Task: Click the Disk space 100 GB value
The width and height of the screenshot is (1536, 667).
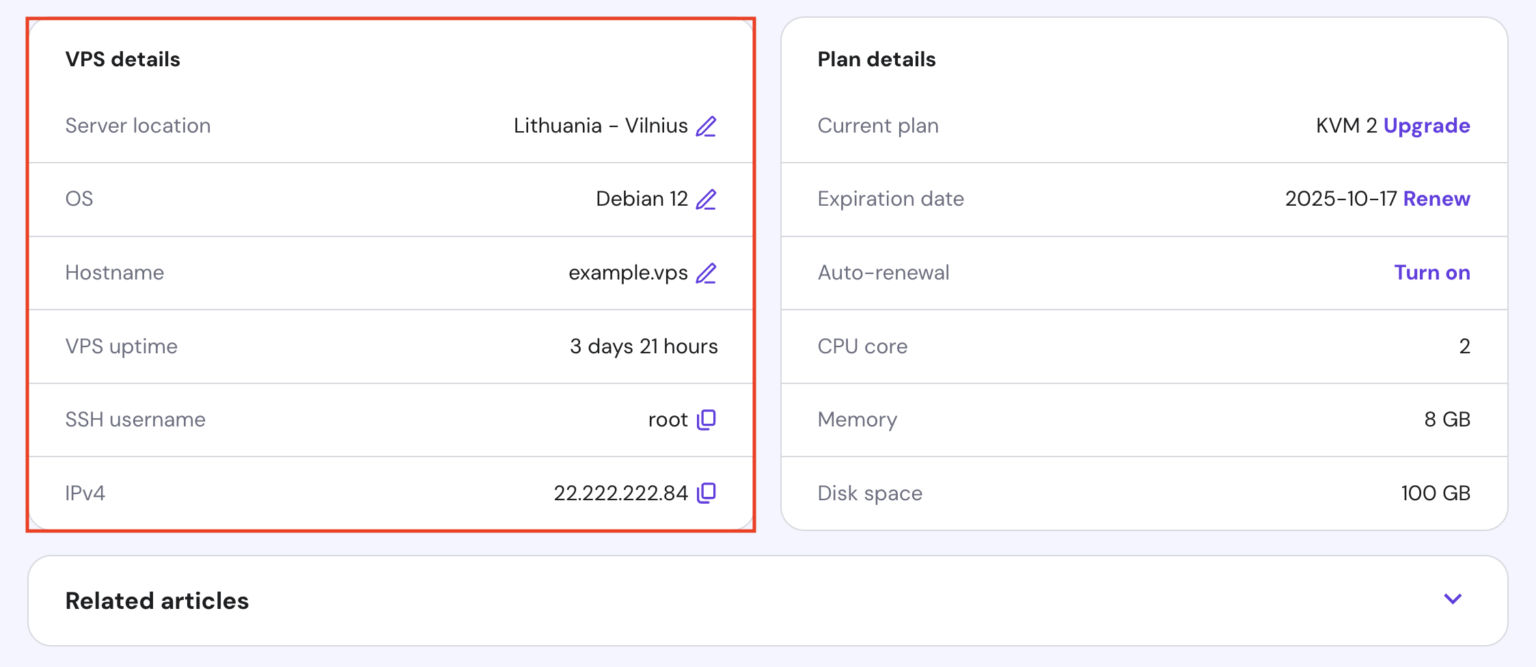Action: pos(1436,493)
